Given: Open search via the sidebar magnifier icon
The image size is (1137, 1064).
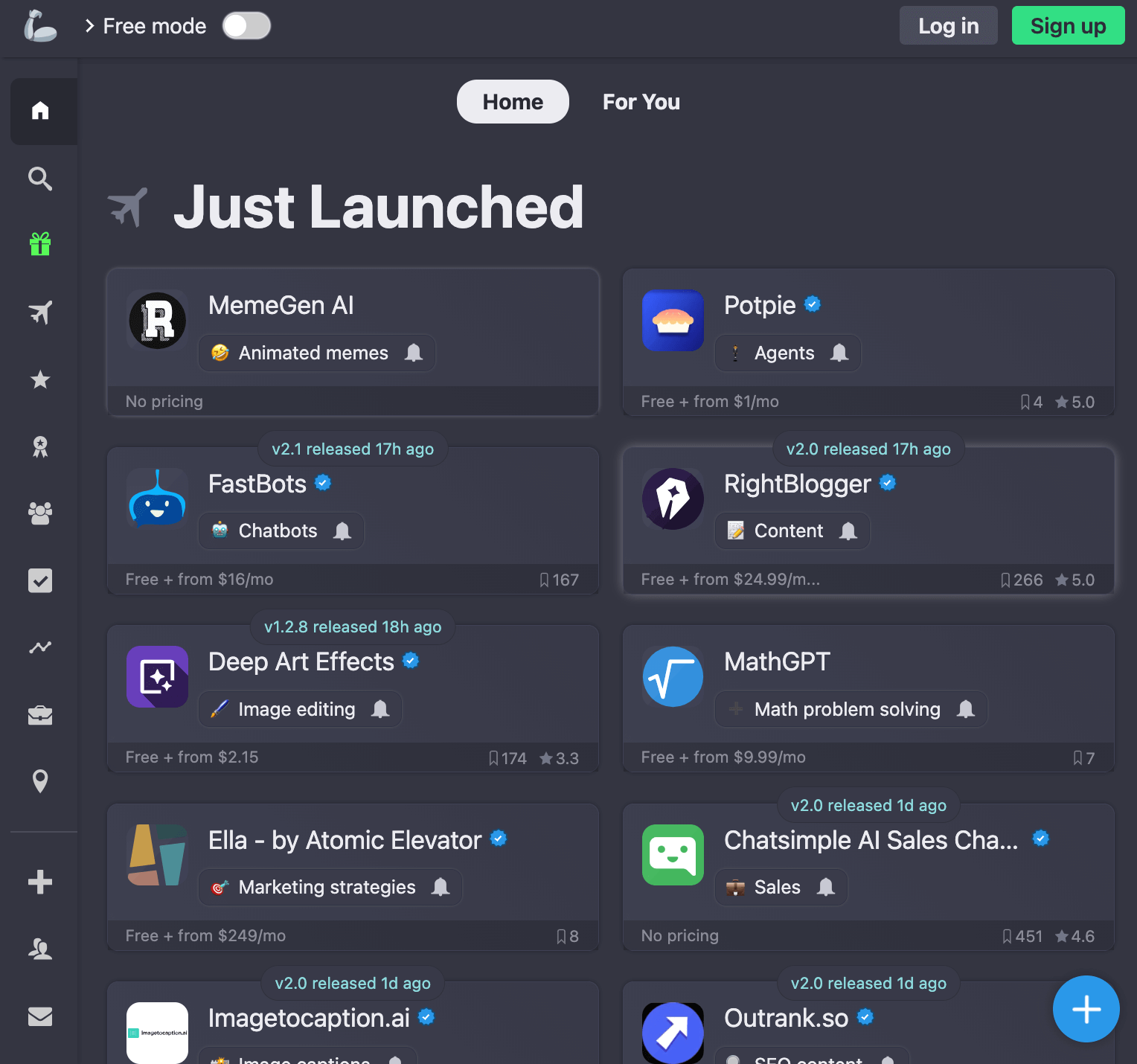Looking at the screenshot, I should tap(40, 179).
